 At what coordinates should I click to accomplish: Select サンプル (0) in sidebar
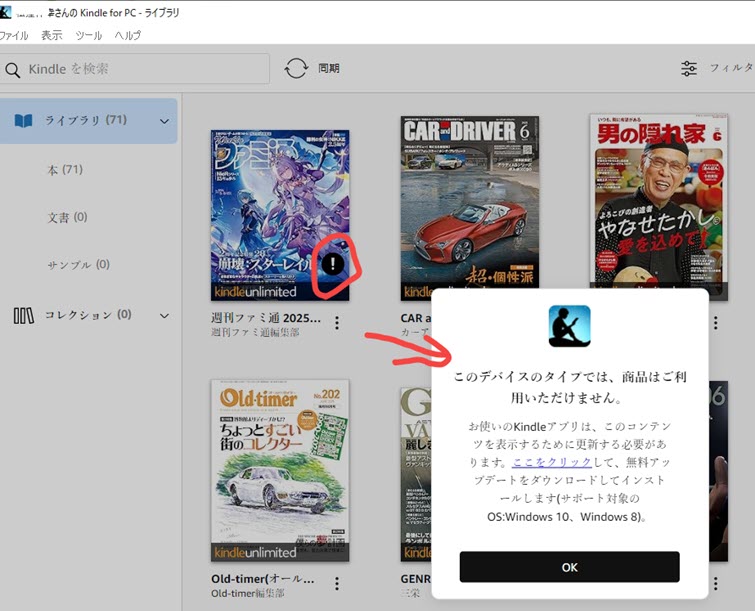pos(78,264)
